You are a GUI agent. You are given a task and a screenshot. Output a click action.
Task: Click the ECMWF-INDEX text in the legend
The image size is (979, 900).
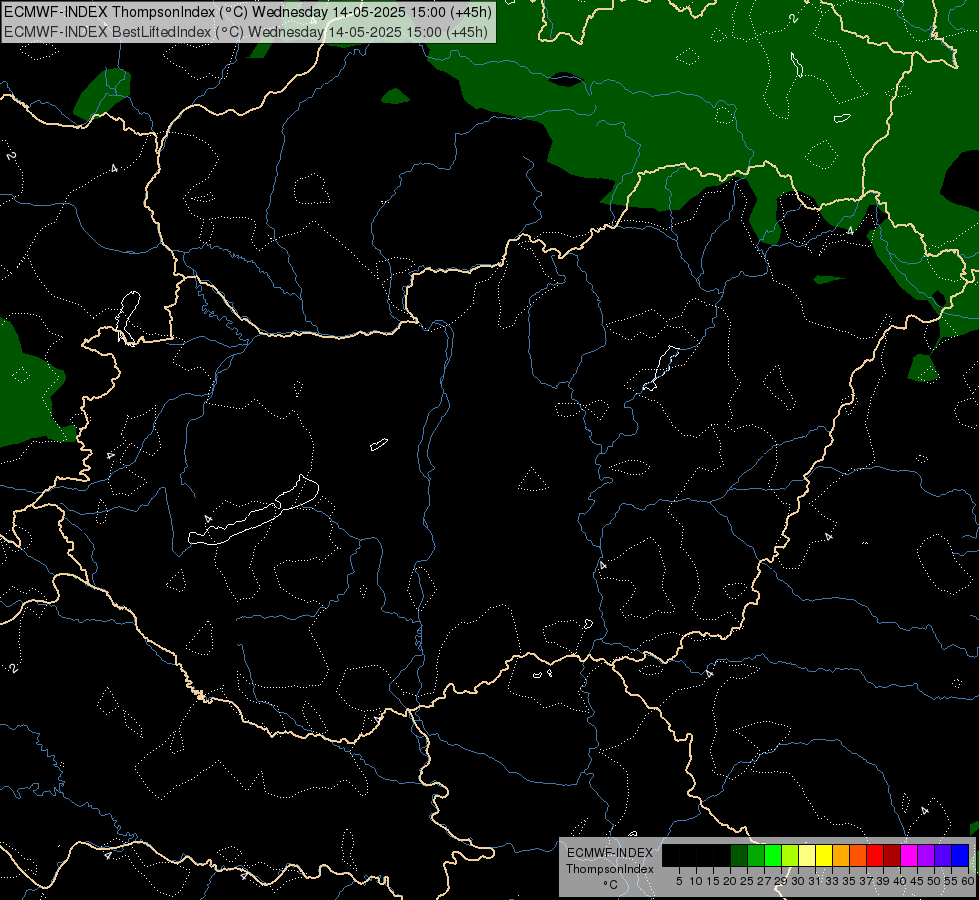pos(610,853)
